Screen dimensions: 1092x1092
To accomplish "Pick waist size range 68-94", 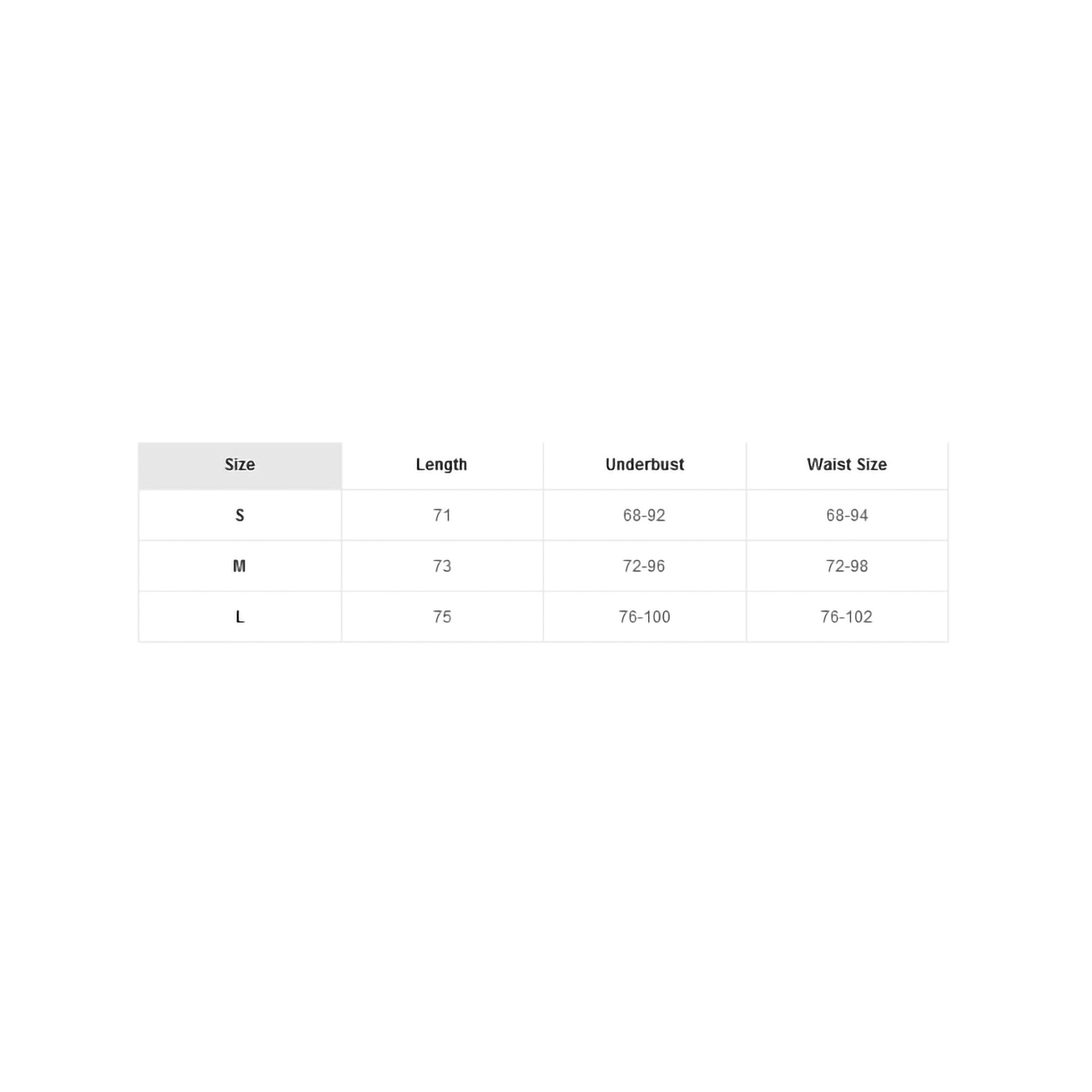I will [847, 515].
